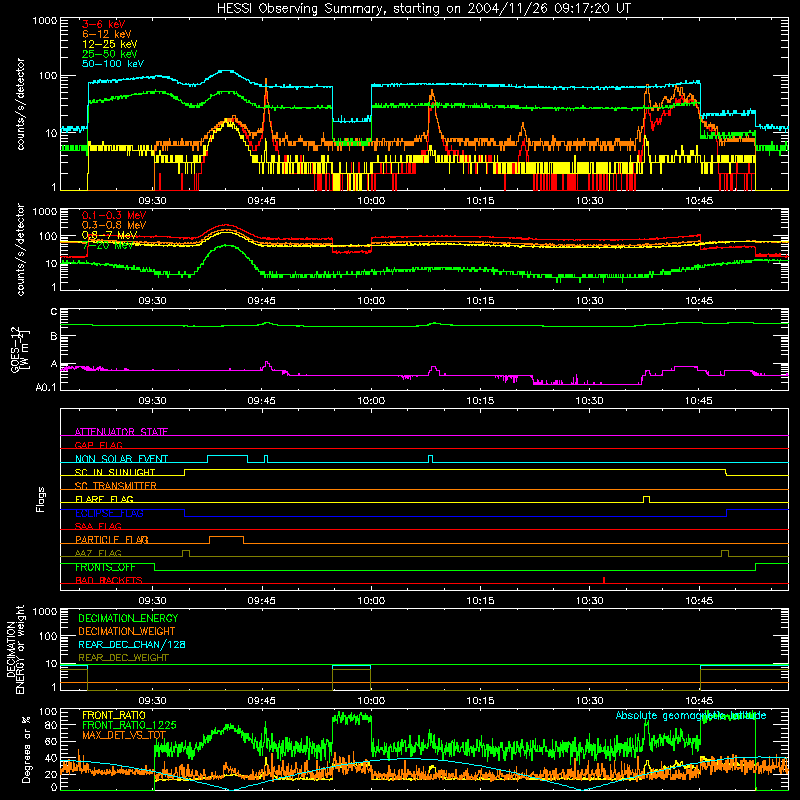Click the Flags panel axis title
The height and width of the screenshot is (800, 800).
pos(40,499)
